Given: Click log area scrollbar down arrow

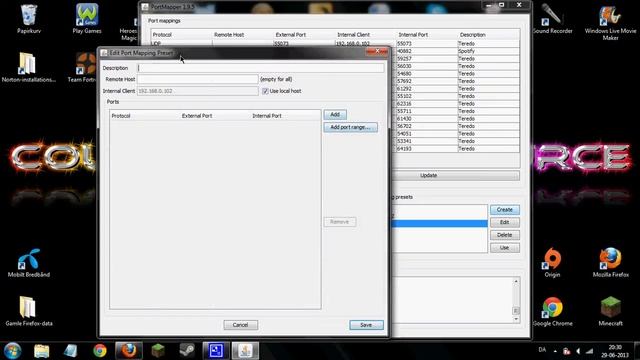Looking at the screenshot, I should click(x=516, y=319).
